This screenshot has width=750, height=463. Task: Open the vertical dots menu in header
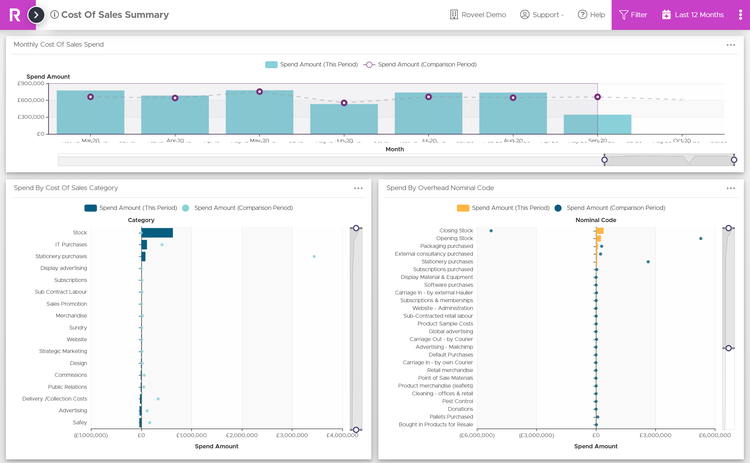(740, 15)
